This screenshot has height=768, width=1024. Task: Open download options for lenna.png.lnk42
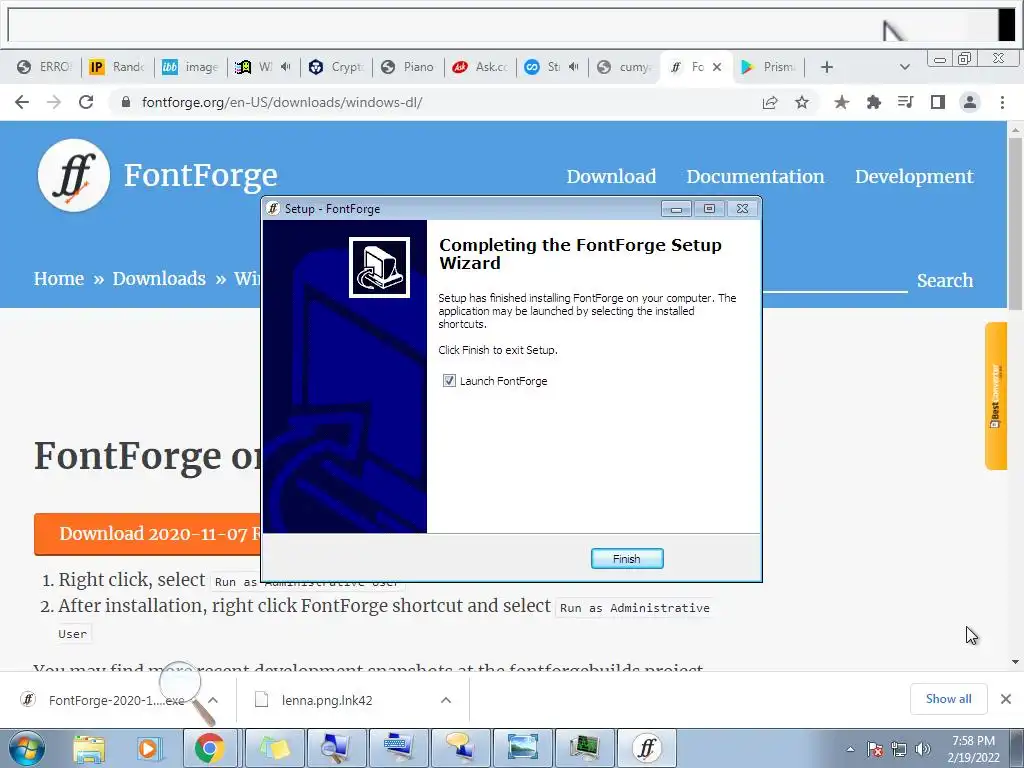(446, 700)
